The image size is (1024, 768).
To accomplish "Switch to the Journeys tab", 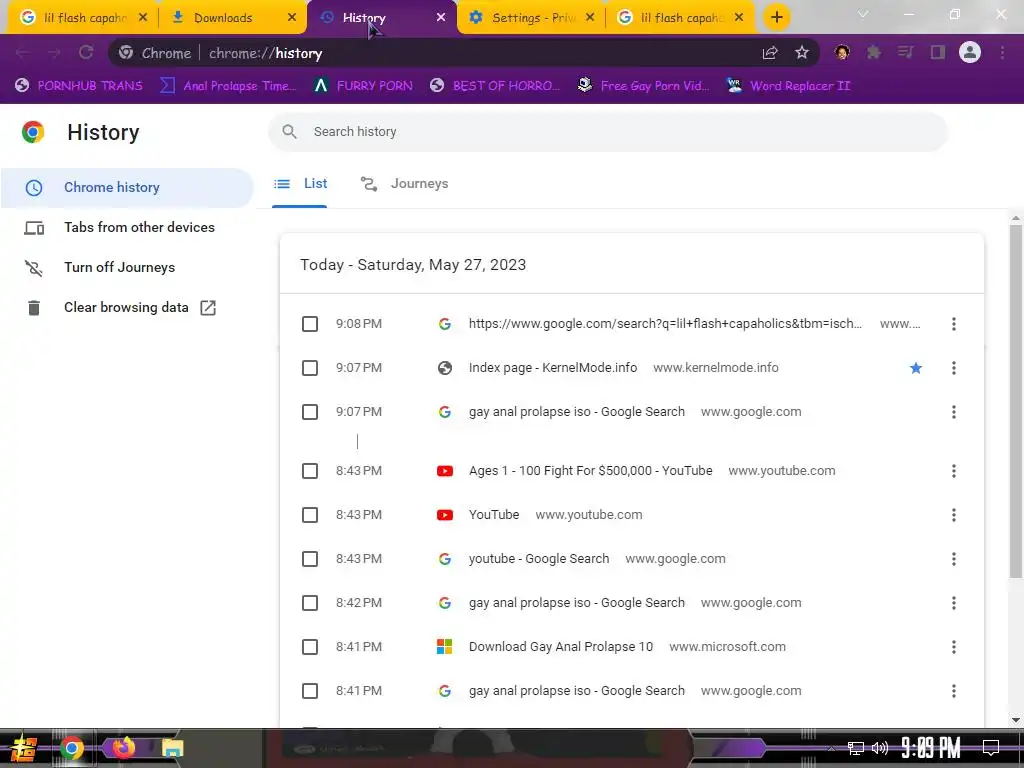I will pos(405,184).
